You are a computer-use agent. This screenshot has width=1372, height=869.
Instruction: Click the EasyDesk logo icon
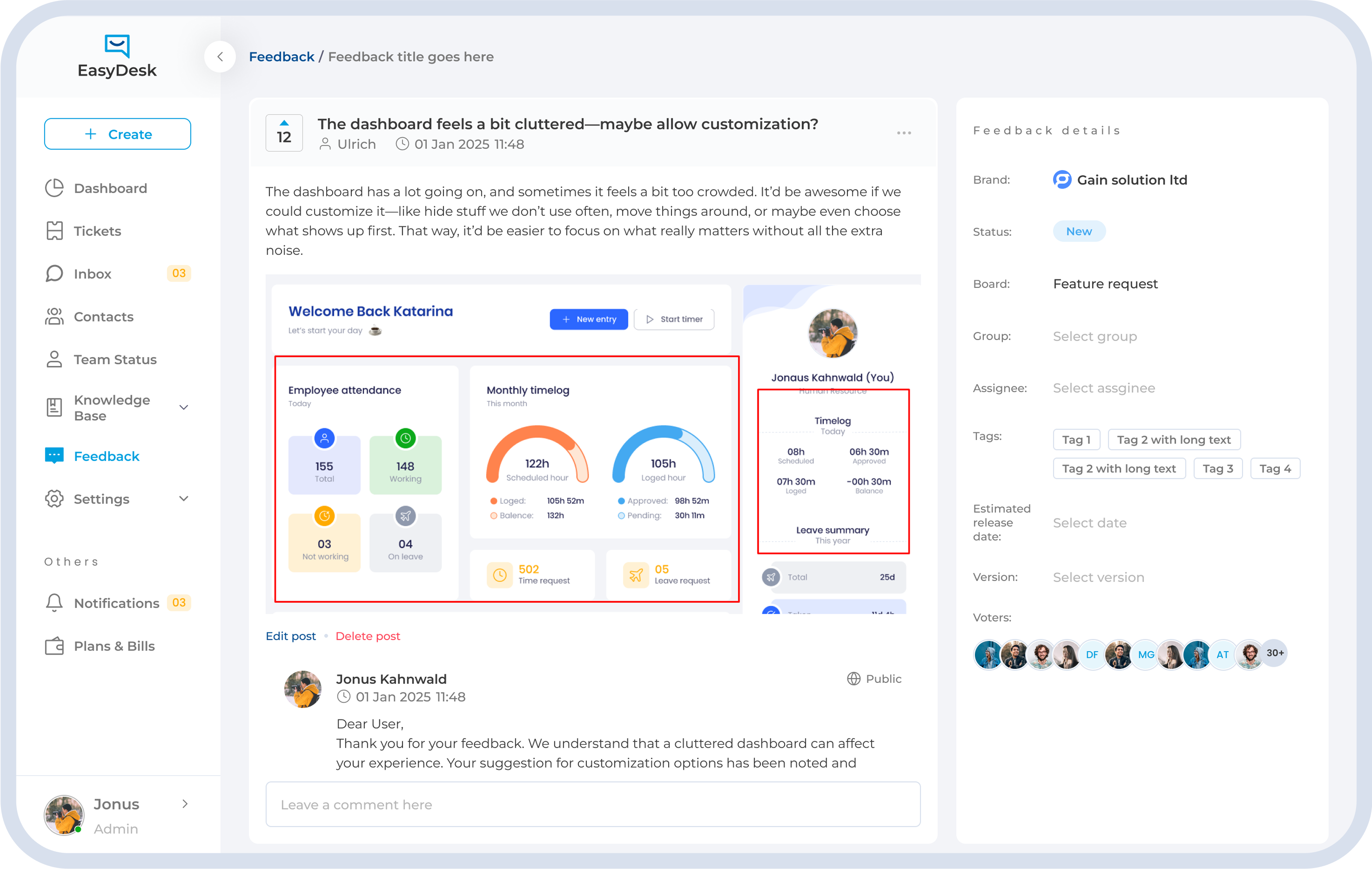117,44
